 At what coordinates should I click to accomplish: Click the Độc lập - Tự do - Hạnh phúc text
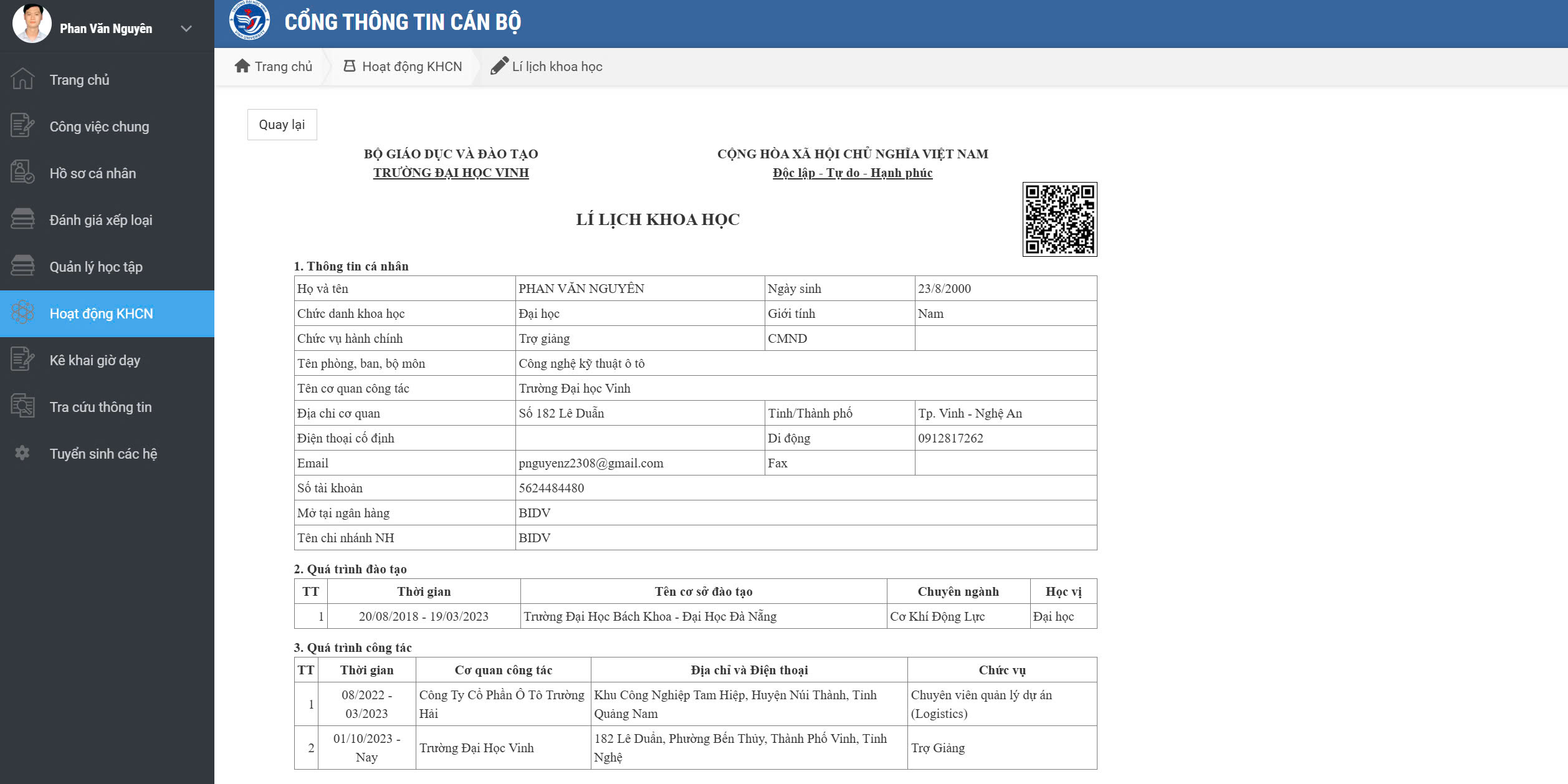pos(853,173)
